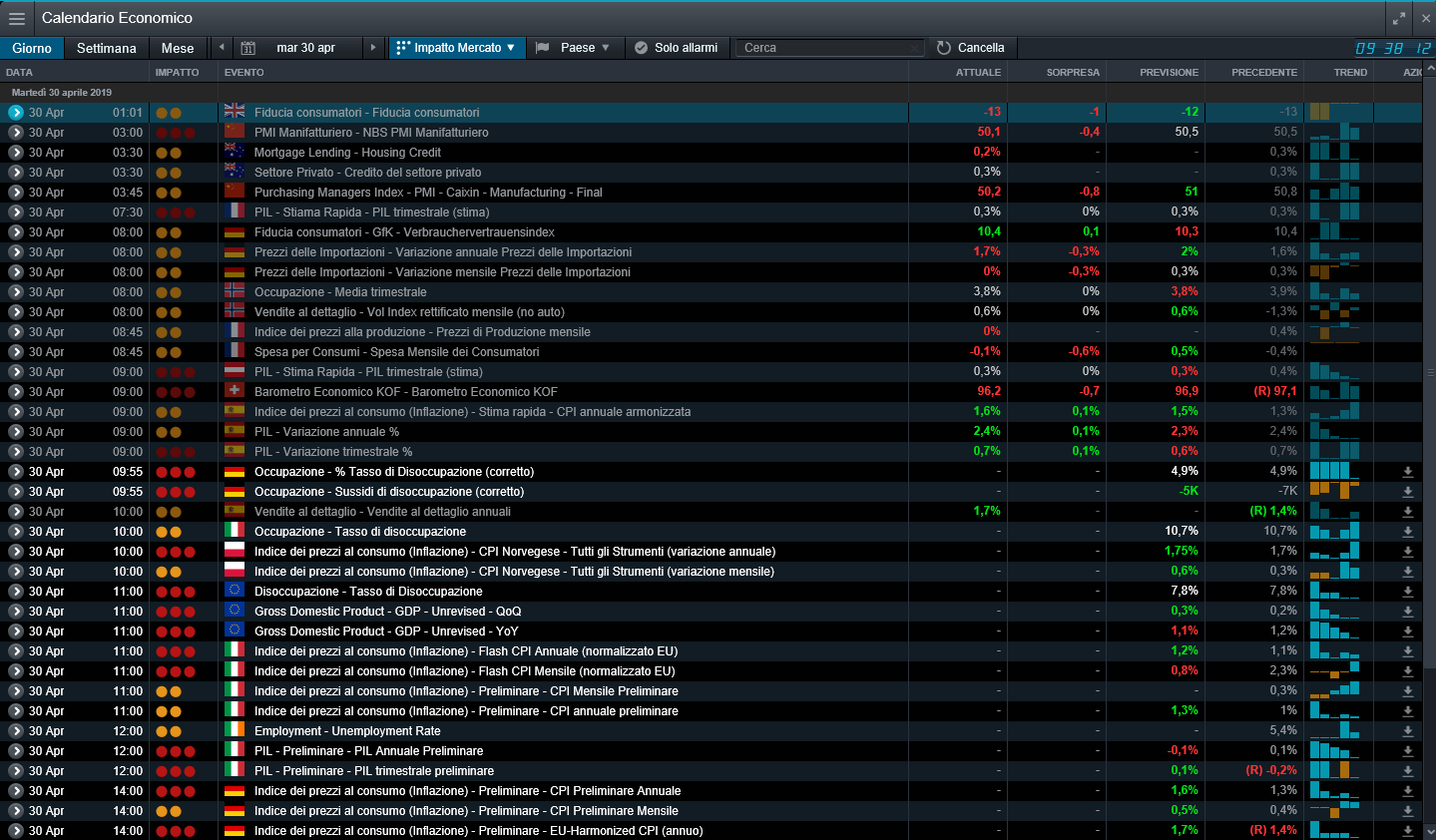Switch to the Mese tab
Viewport: 1436px width, 840px height.
[178, 48]
